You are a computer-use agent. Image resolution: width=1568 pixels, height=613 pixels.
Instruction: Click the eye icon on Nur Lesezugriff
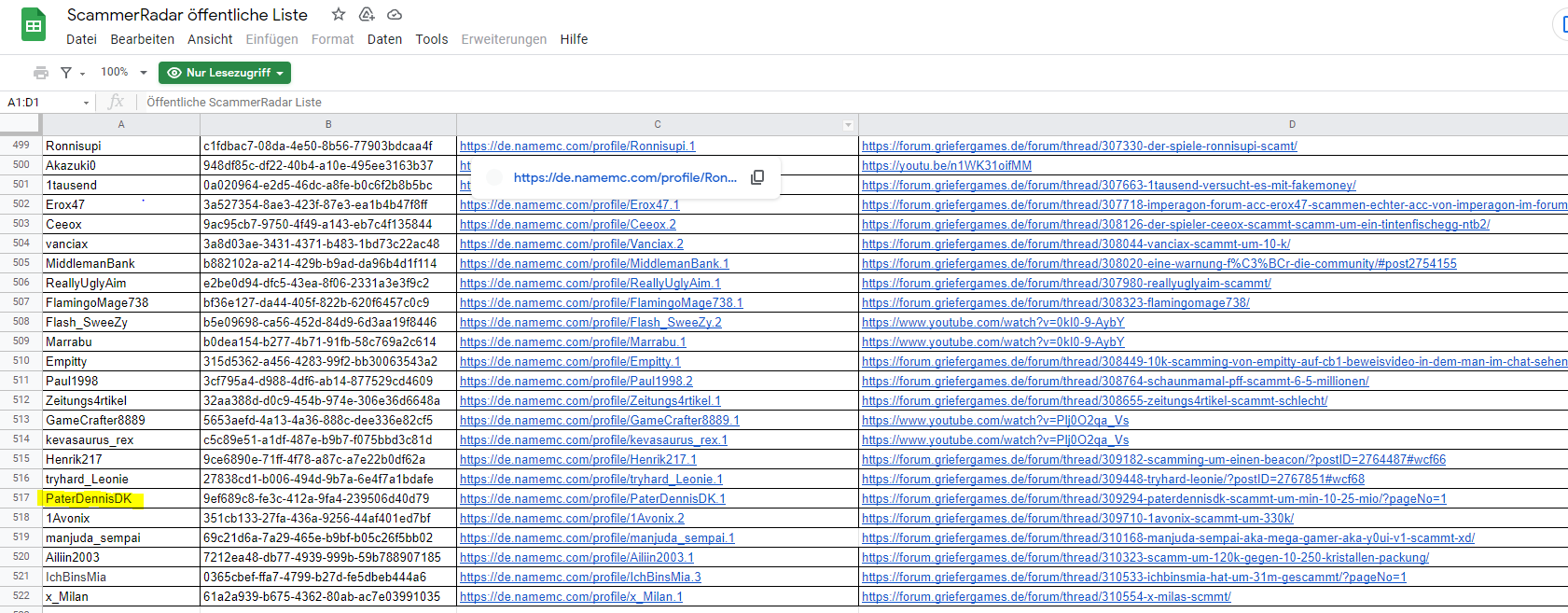coord(173,73)
